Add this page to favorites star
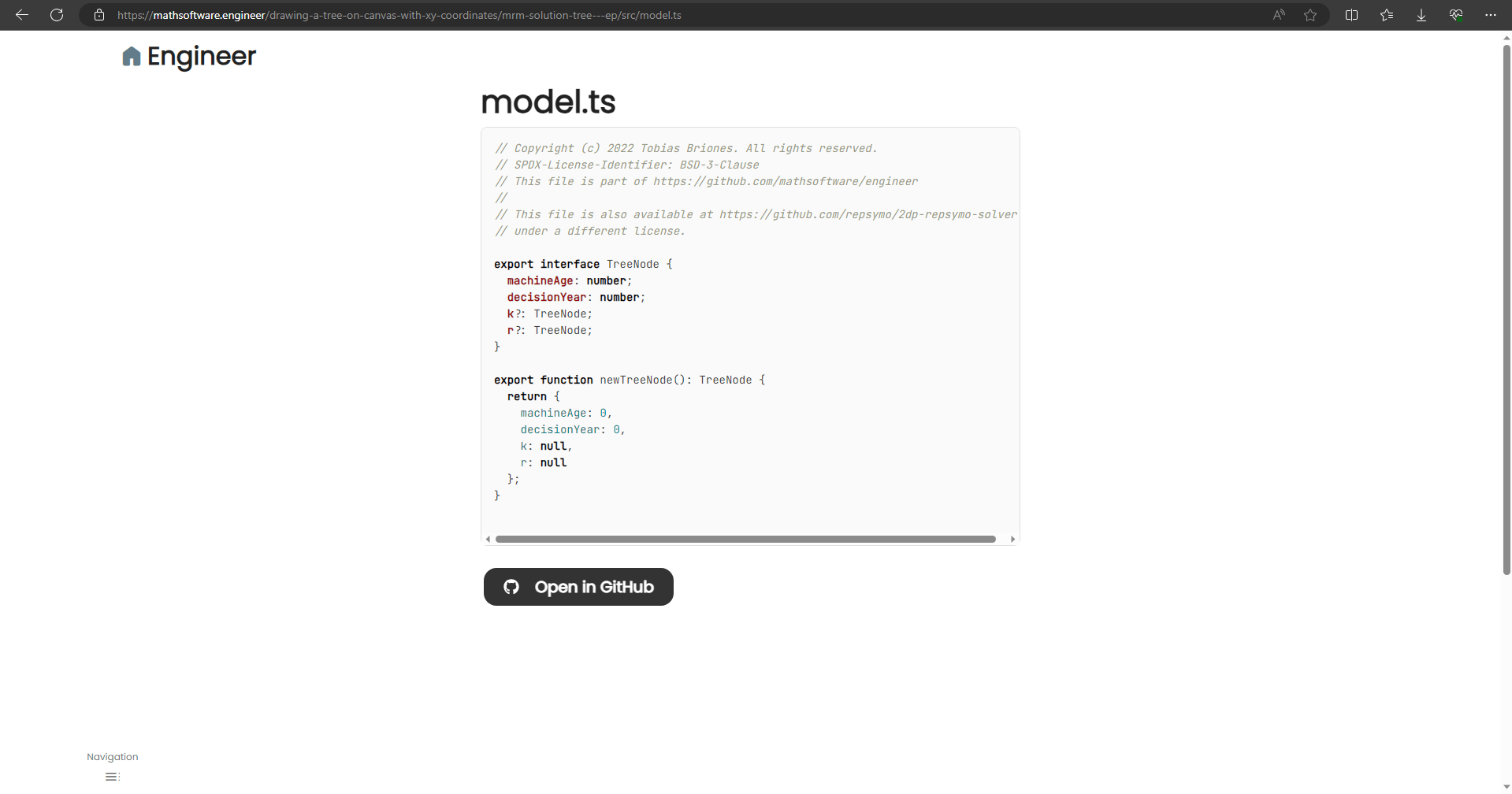 pyautogui.click(x=1310, y=15)
